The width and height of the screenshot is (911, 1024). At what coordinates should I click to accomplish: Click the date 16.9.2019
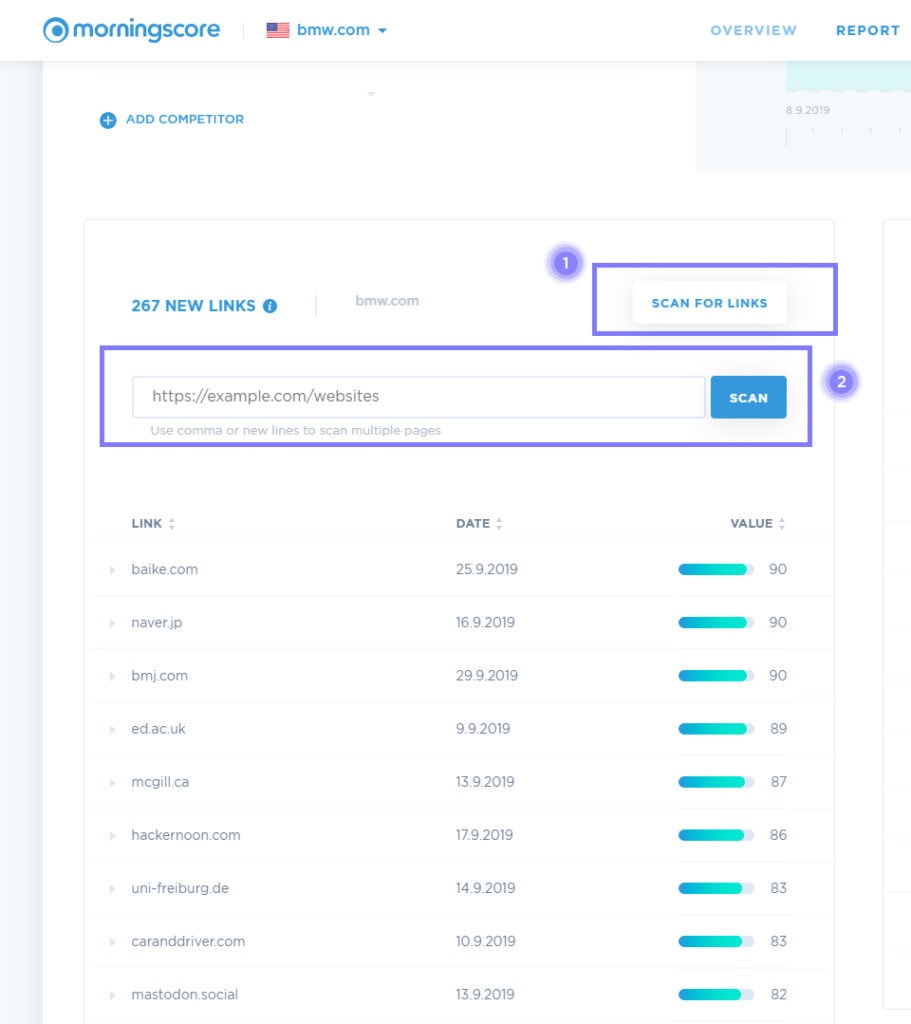click(485, 622)
